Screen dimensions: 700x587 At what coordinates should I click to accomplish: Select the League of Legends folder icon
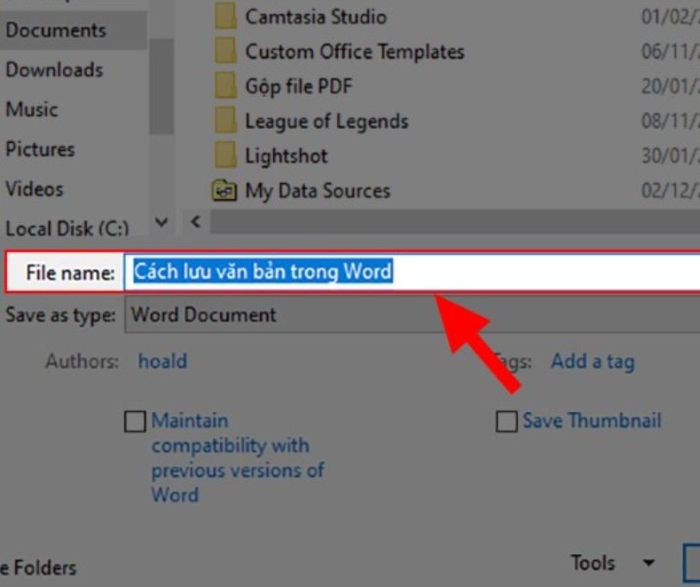point(226,121)
